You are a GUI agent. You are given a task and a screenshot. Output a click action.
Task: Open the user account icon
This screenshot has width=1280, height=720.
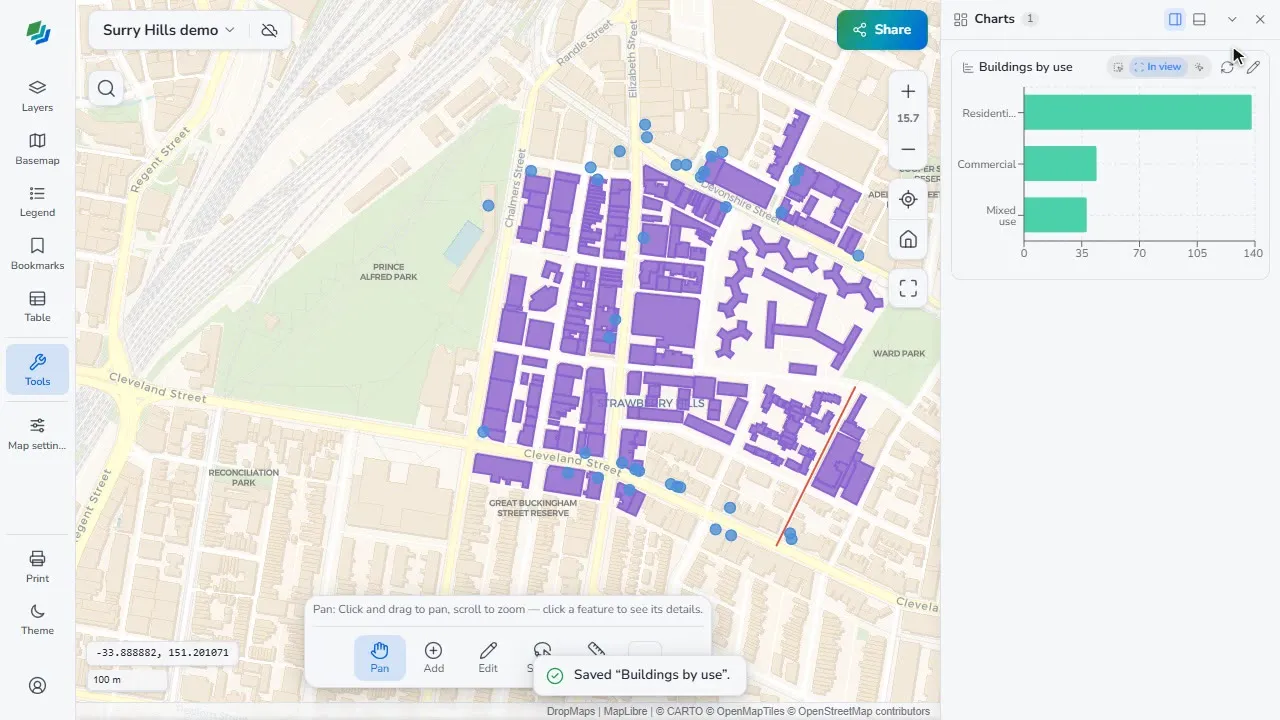[37, 685]
